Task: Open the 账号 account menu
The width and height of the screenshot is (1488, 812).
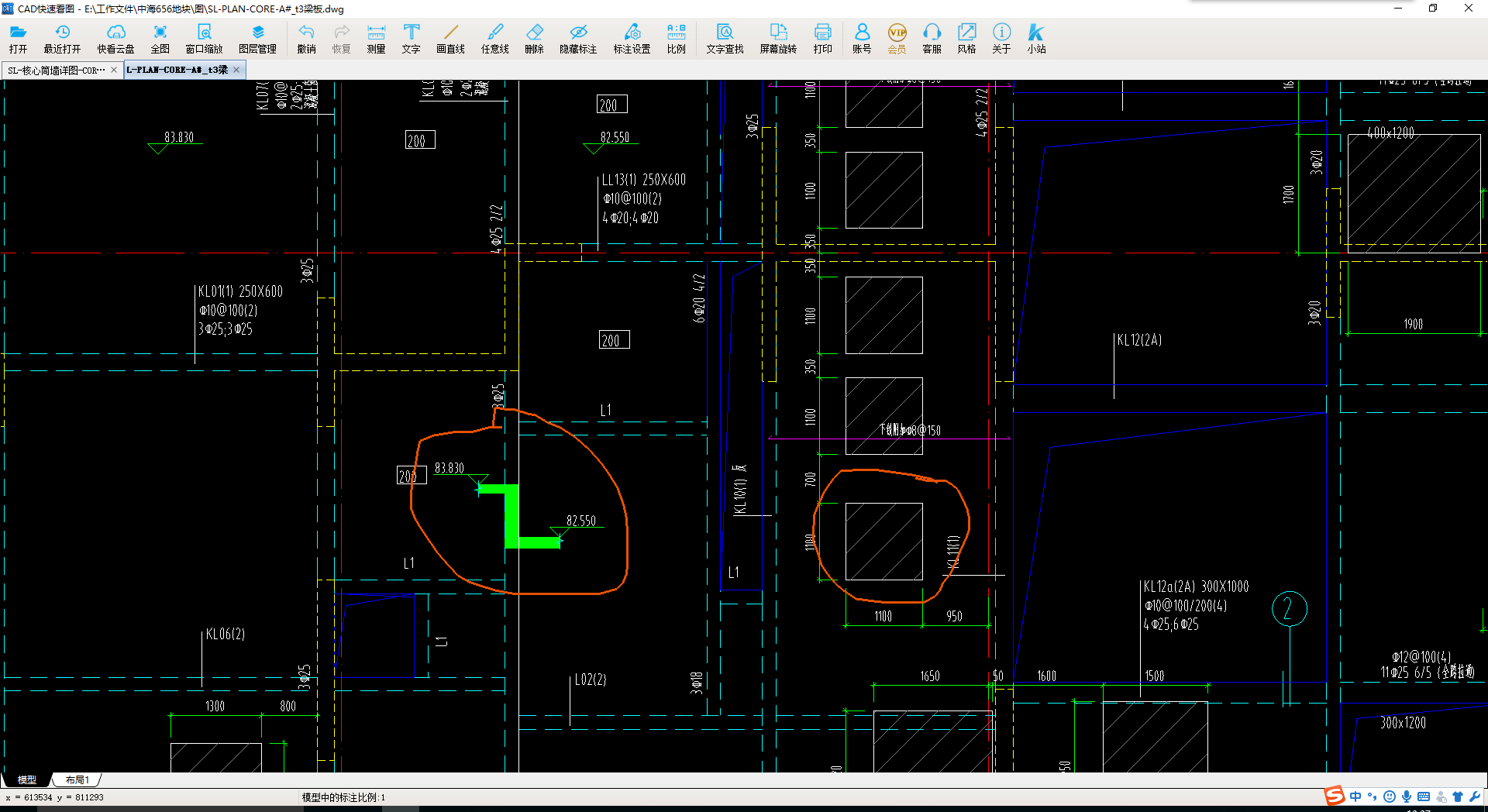Action: pyautogui.click(x=862, y=38)
